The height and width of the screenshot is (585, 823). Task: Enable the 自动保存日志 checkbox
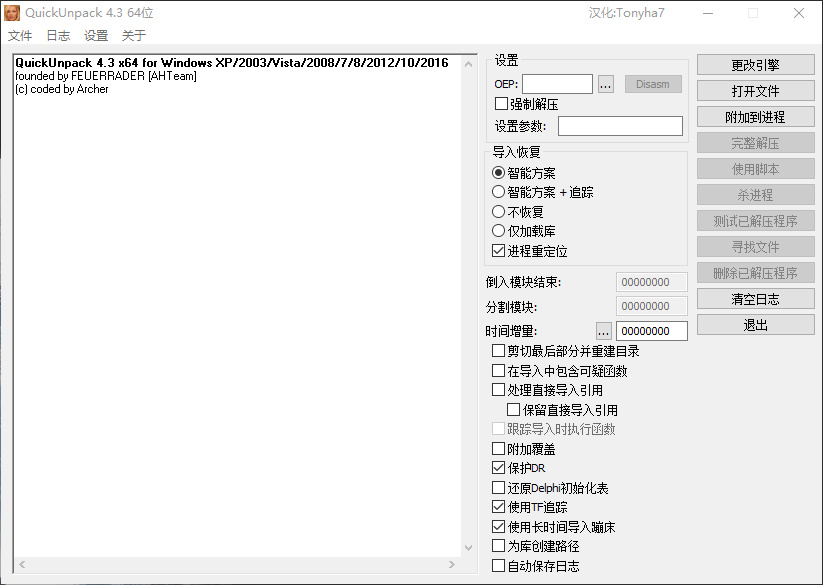tap(498, 566)
